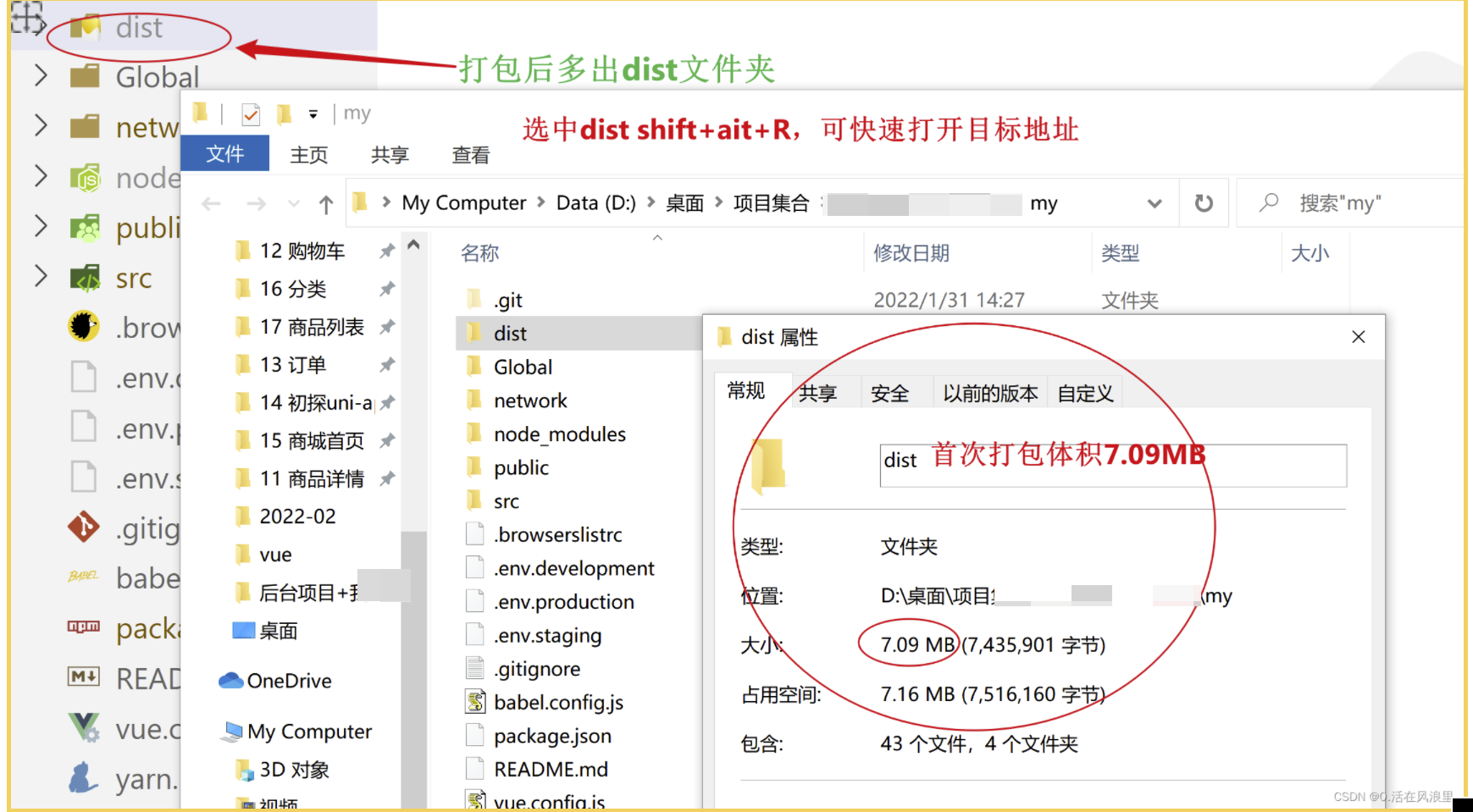Sort file list by 大小 column
Screen dimensions: 1473x812
click(x=1310, y=253)
